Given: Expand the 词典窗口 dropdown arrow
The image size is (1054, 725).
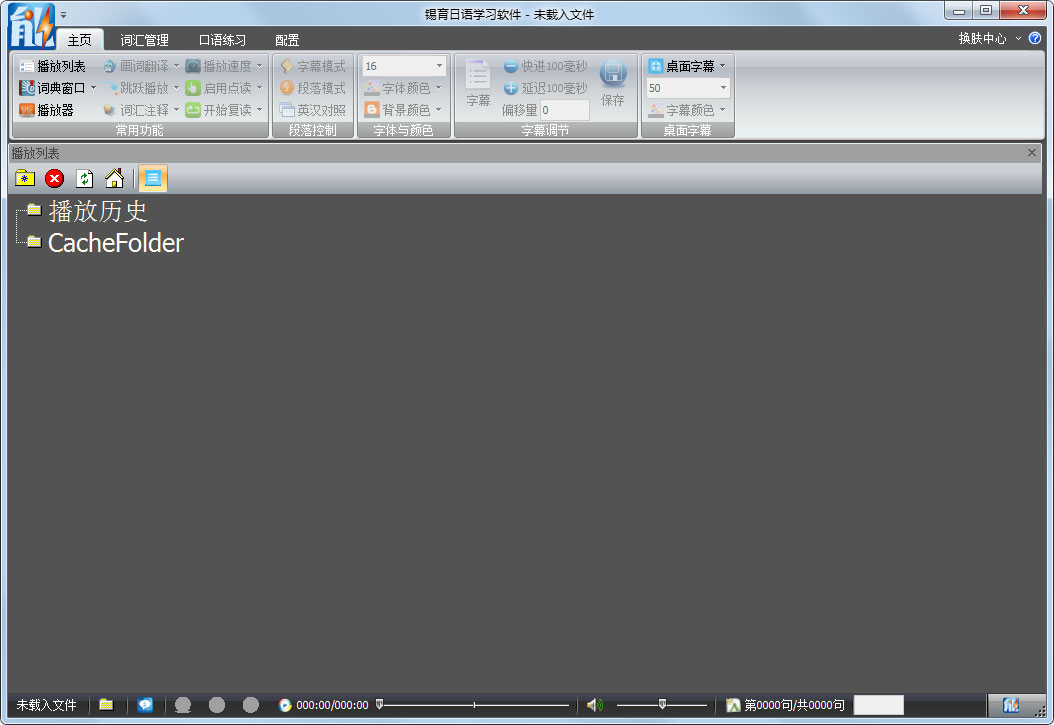Looking at the screenshot, I should click(93, 88).
